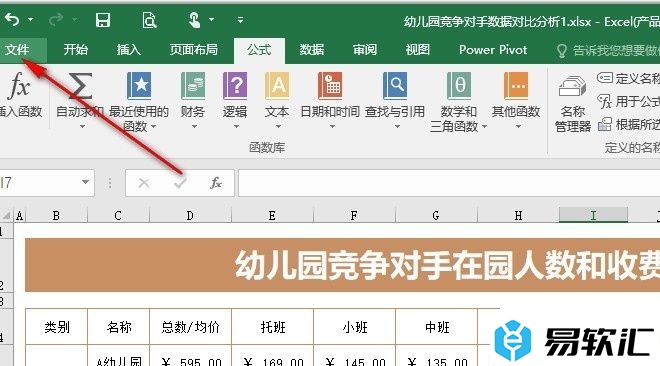Select highlighted column I header
This screenshot has height=366, width=660.
(593, 215)
